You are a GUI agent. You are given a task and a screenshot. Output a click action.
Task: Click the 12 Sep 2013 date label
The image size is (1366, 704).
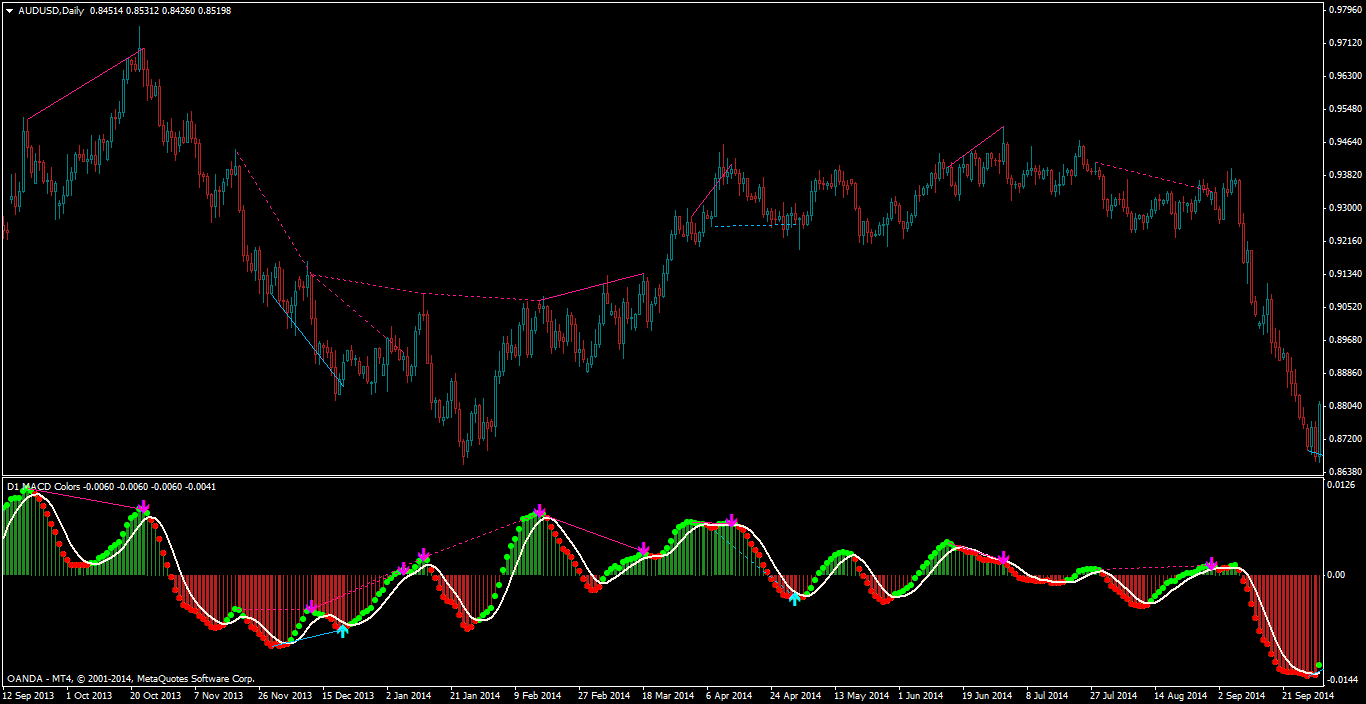[x=29, y=695]
